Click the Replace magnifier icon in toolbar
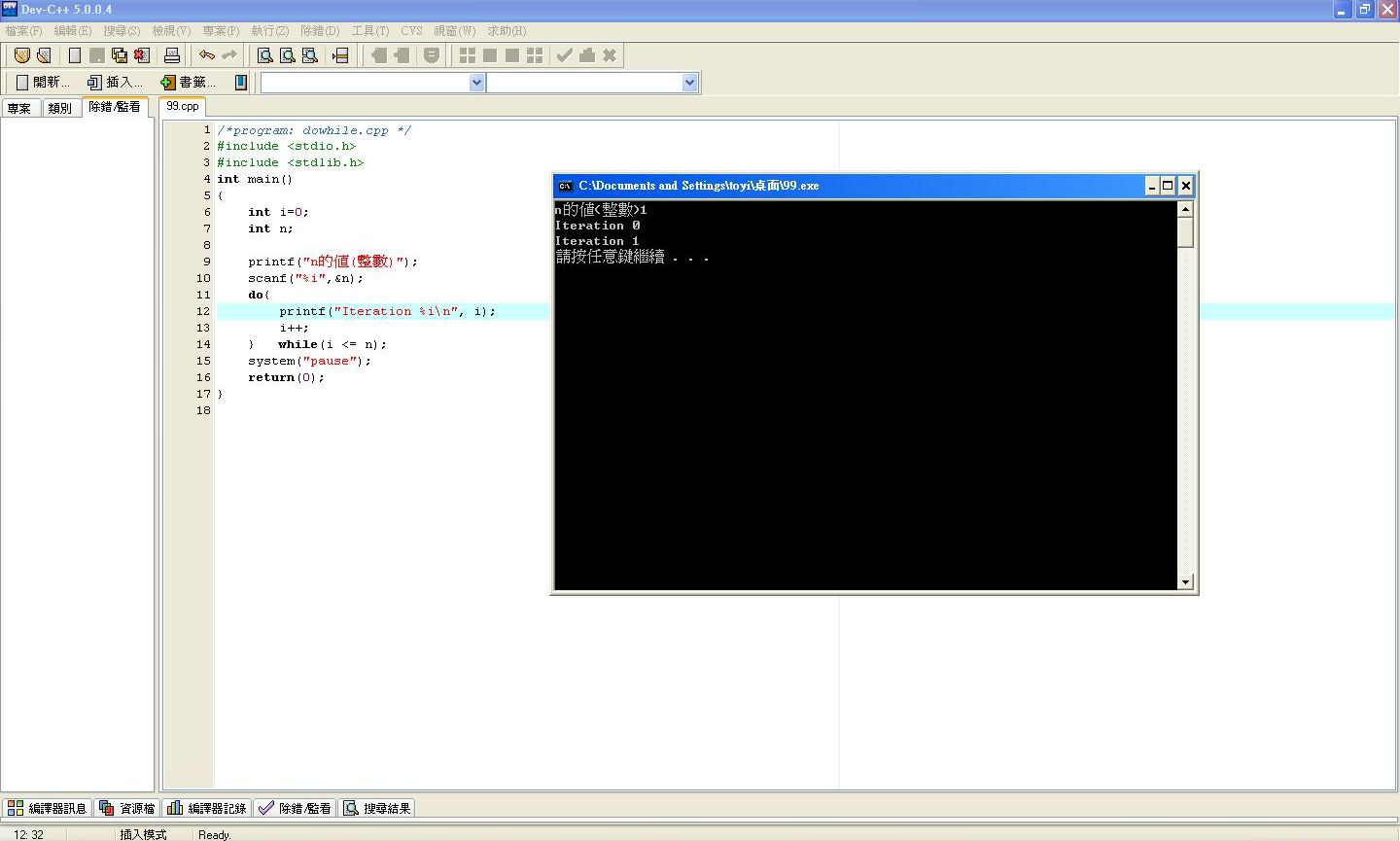The height and width of the screenshot is (841, 1400). [x=288, y=55]
